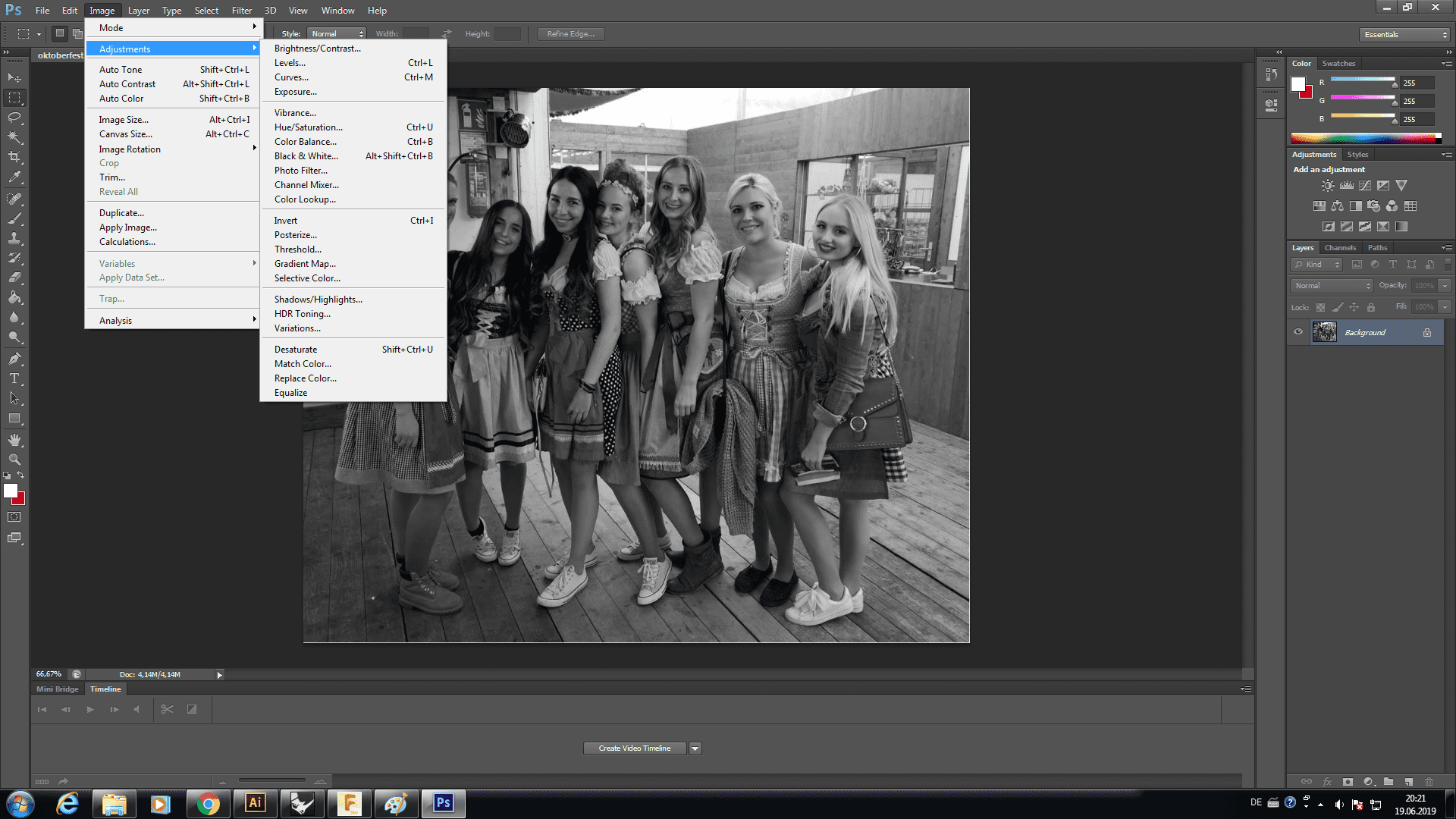Add a Photo Filter adjustment icon
The image size is (1456, 819).
[x=1373, y=206]
